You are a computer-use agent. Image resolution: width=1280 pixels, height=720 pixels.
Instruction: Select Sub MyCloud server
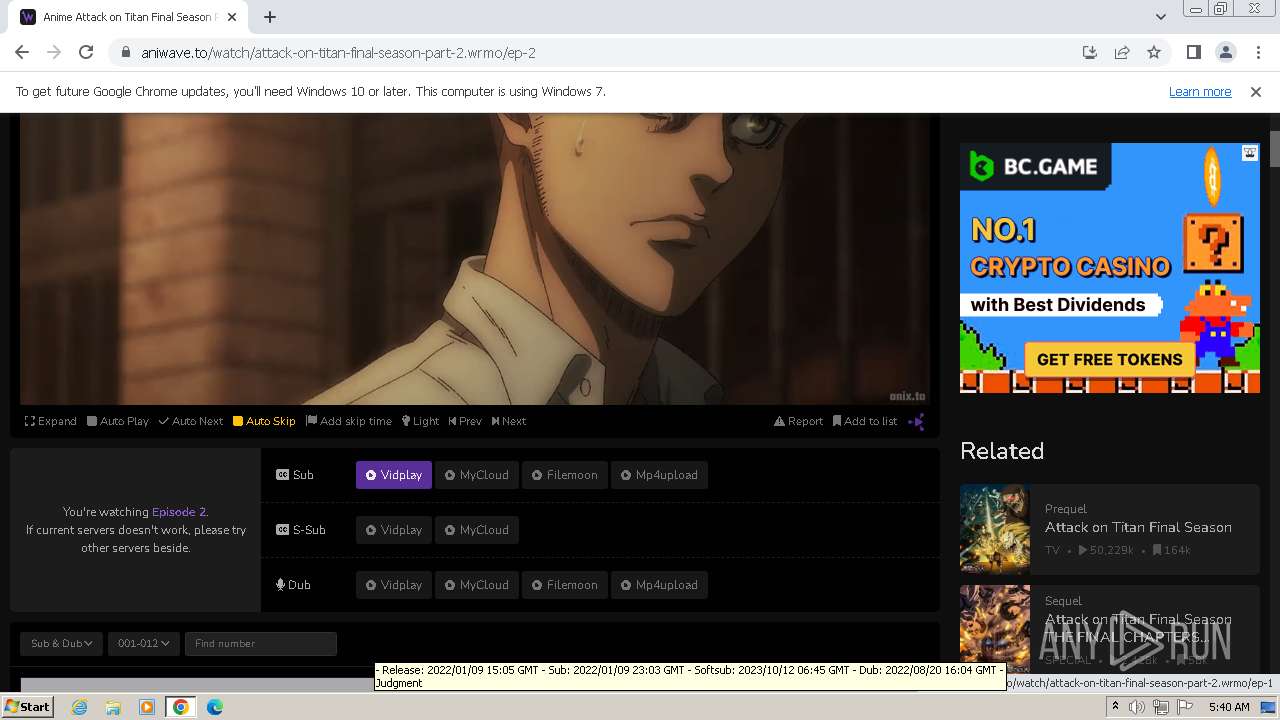[x=477, y=475]
